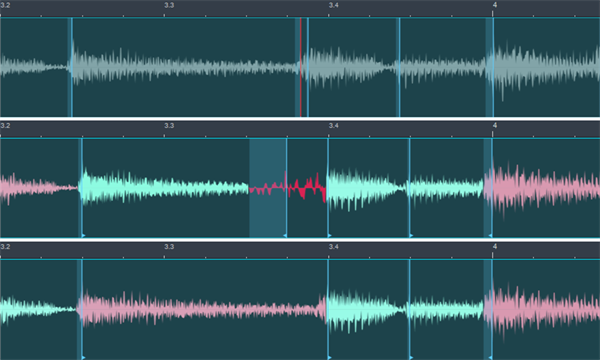Viewport: 600px width, 360px height.
Task: Click the long pink waveform segment in the bottom panel
Action: click(201, 309)
